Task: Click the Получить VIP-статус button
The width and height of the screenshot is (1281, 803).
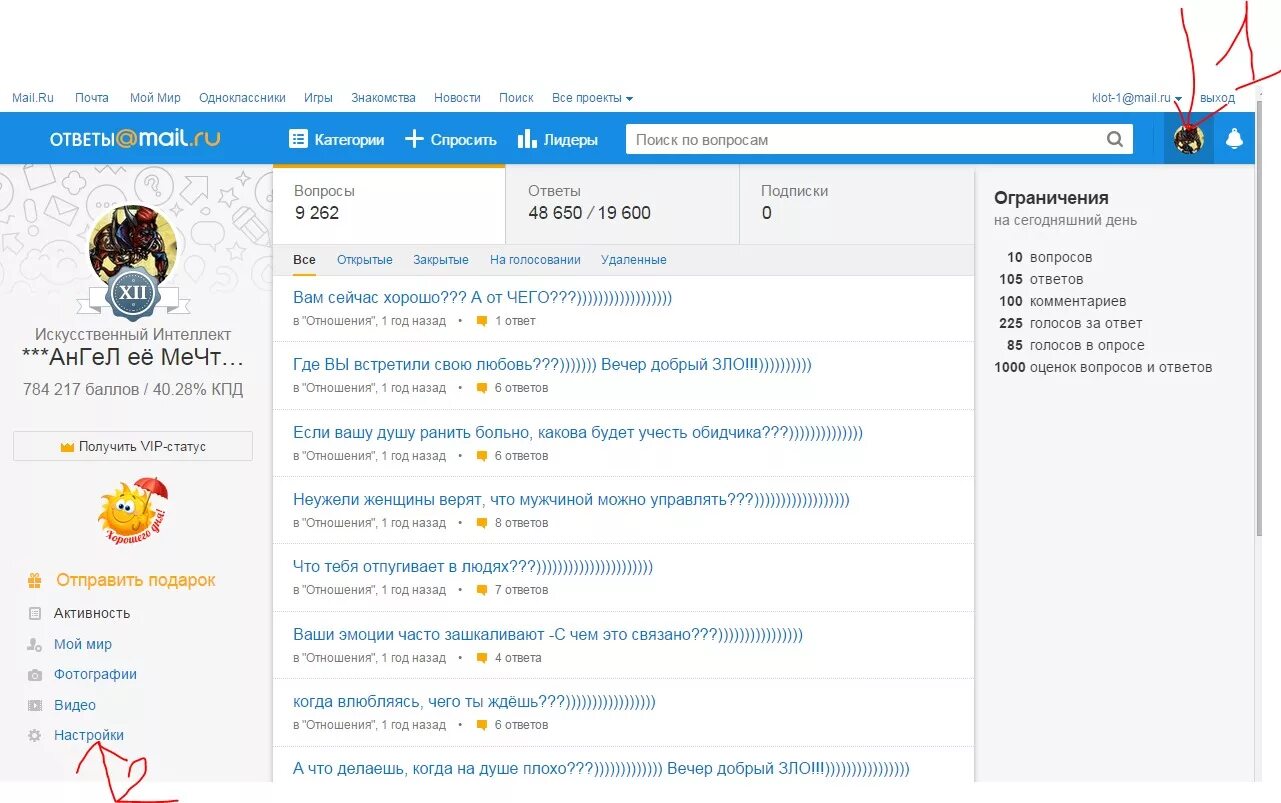Action: click(x=133, y=446)
